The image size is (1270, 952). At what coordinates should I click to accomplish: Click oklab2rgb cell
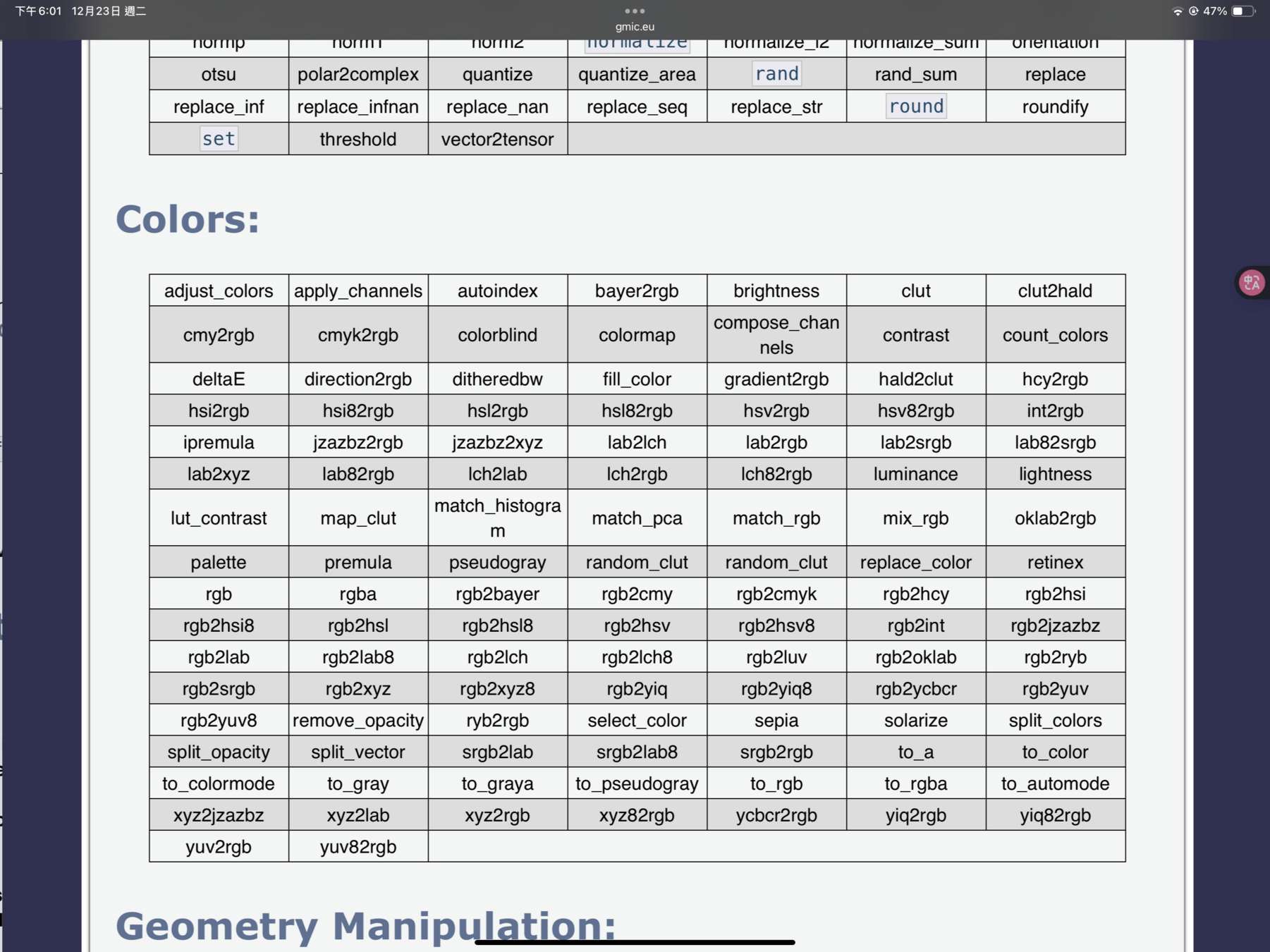[x=1055, y=518]
